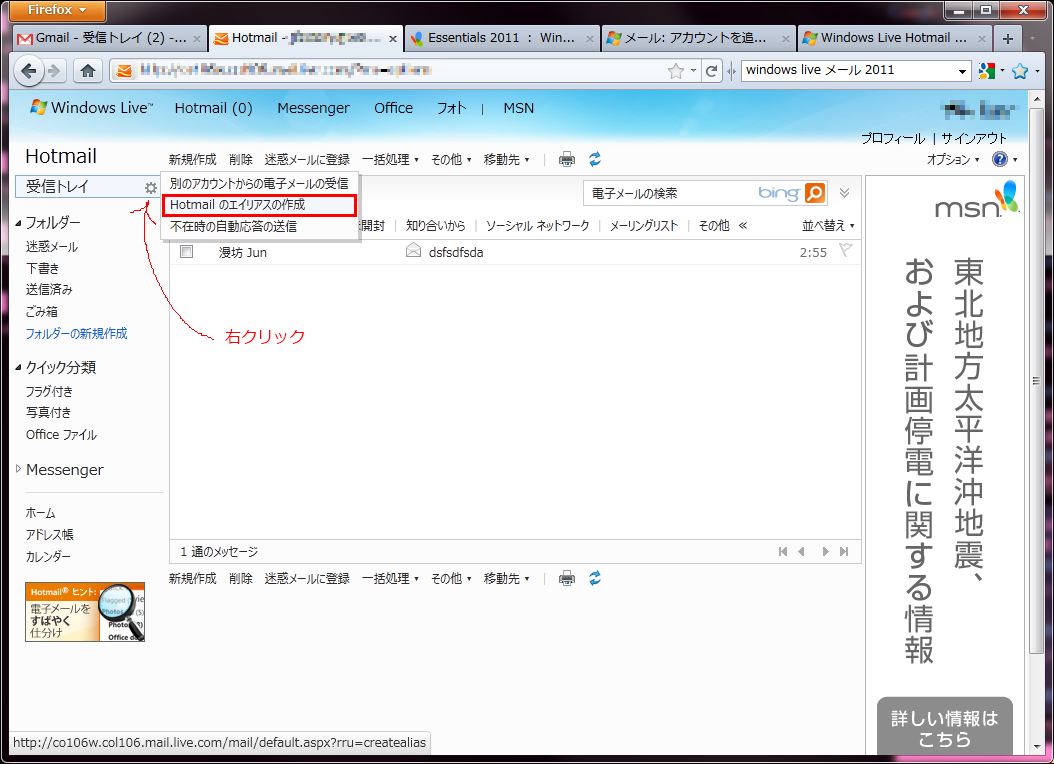Open Messenger in header navigation
This screenshot has width=1054, height=764.
click(313, 108)
